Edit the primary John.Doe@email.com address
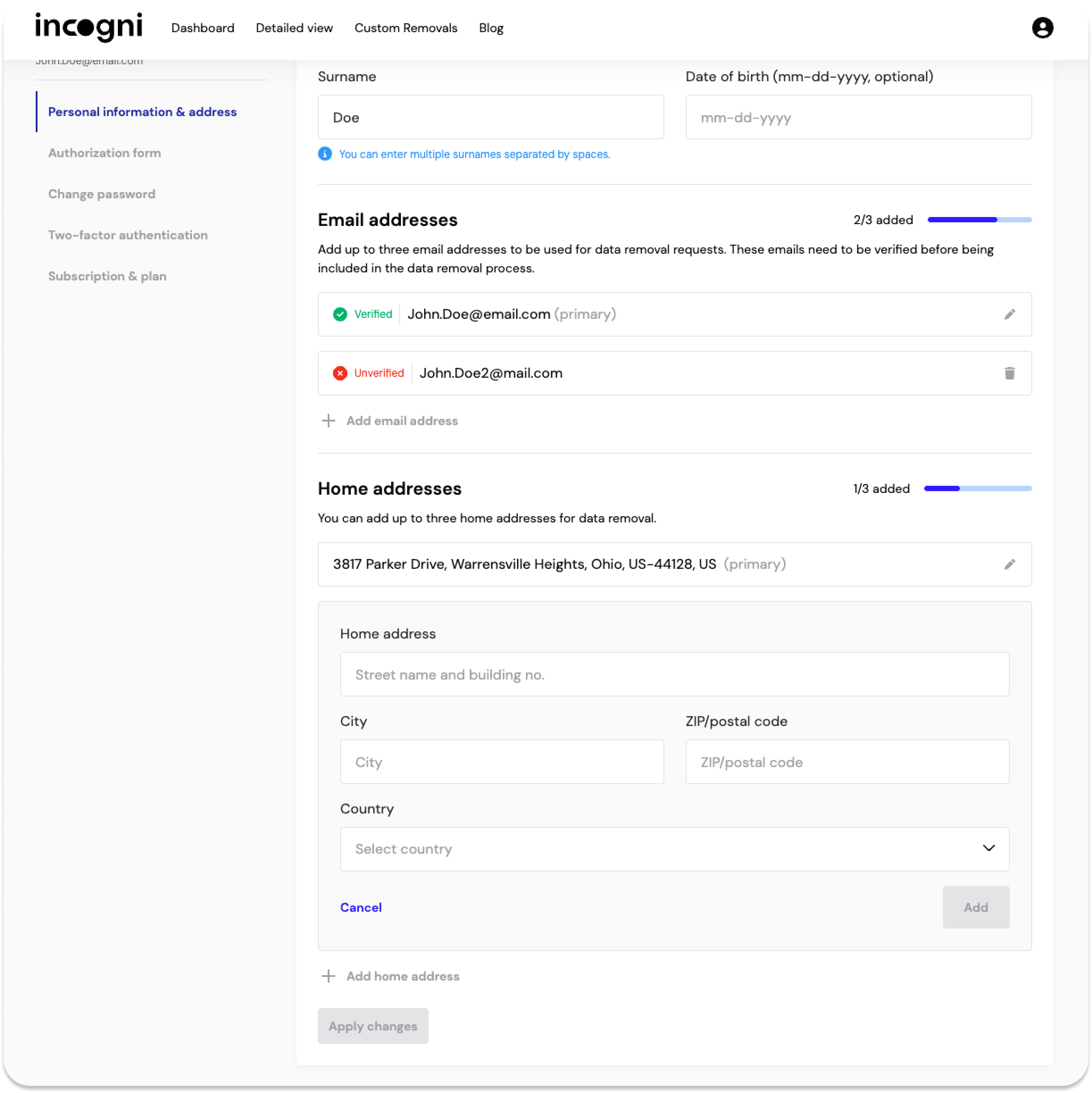1092x1093 pixels. click(1009, 314)
